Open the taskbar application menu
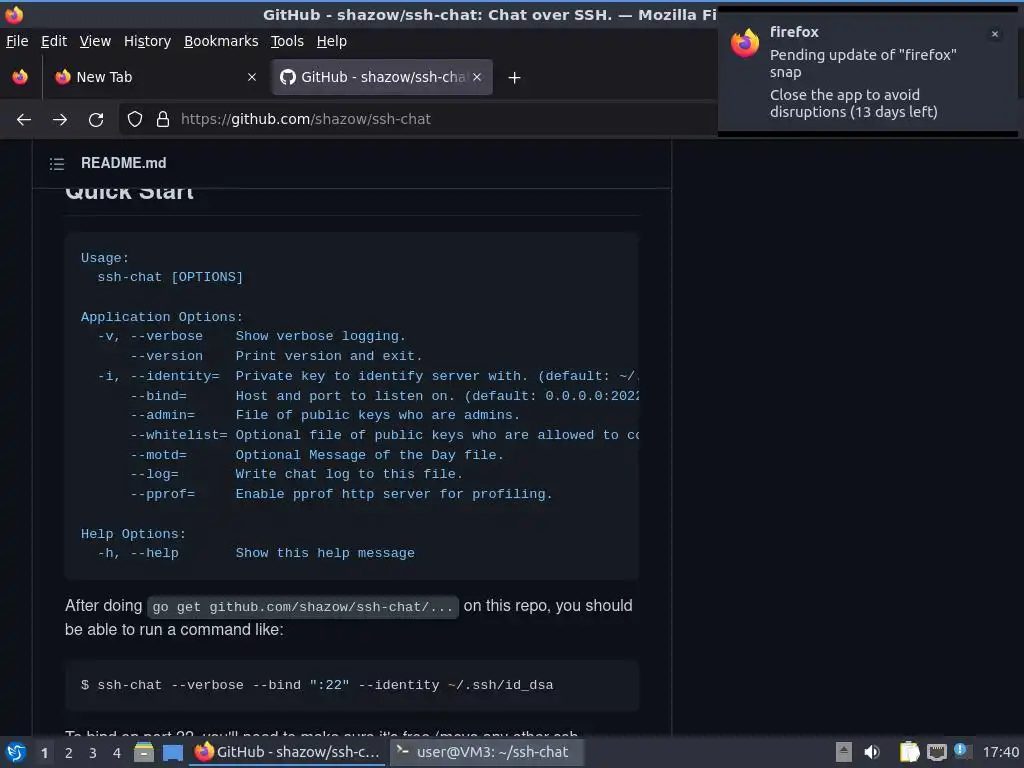 16,752
